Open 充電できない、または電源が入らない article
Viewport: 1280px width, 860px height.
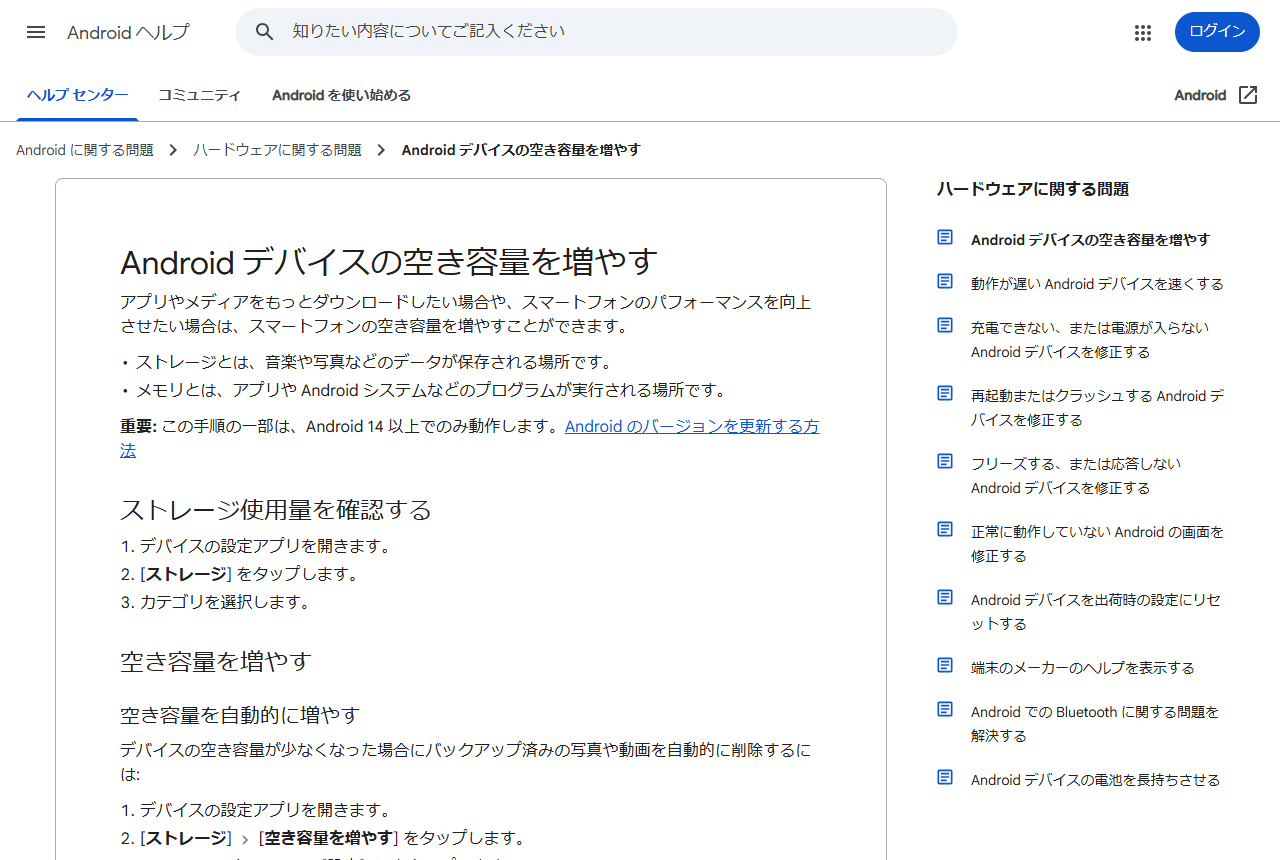point(1090,340)
